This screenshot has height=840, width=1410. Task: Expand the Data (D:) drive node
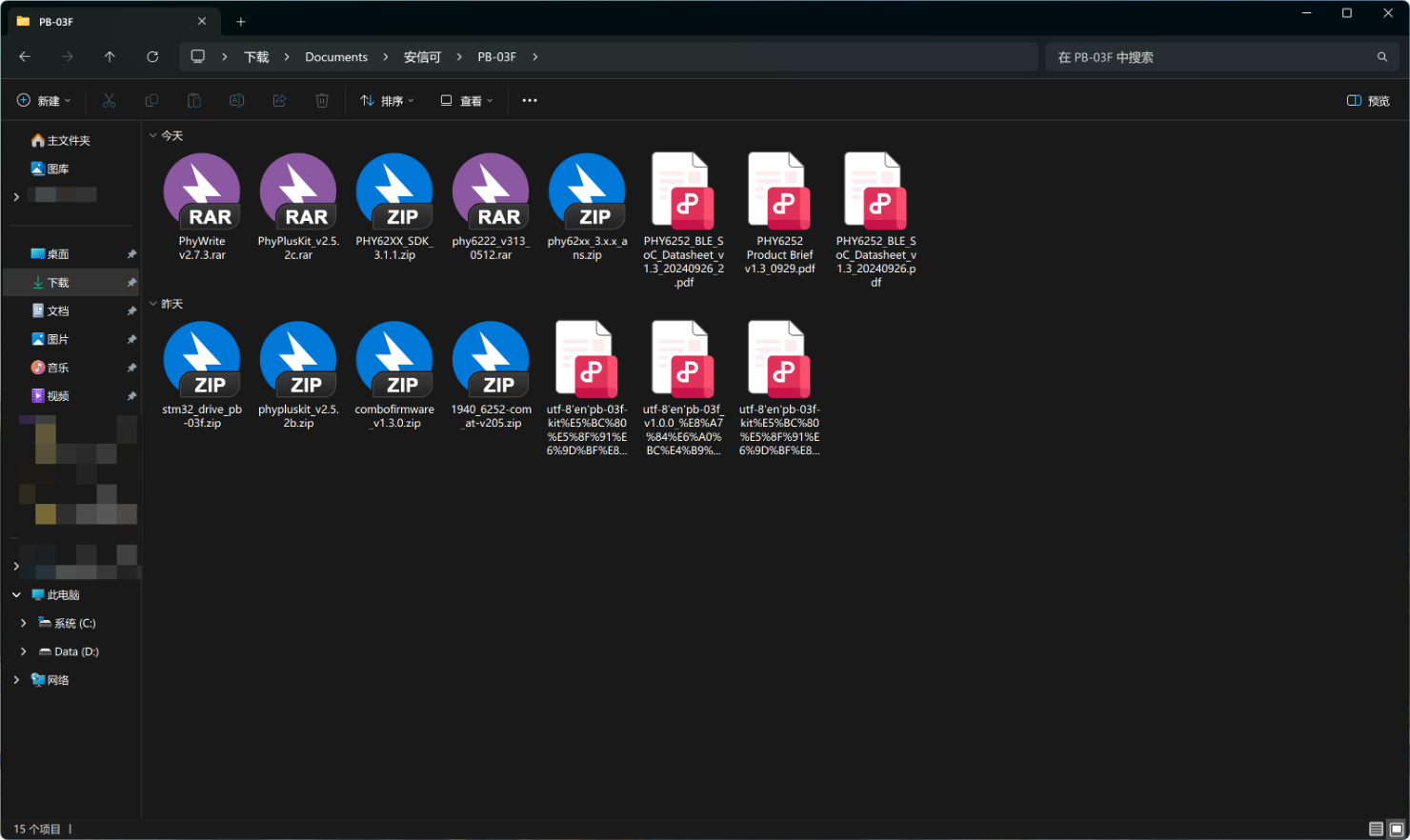[x=23, y=652]
